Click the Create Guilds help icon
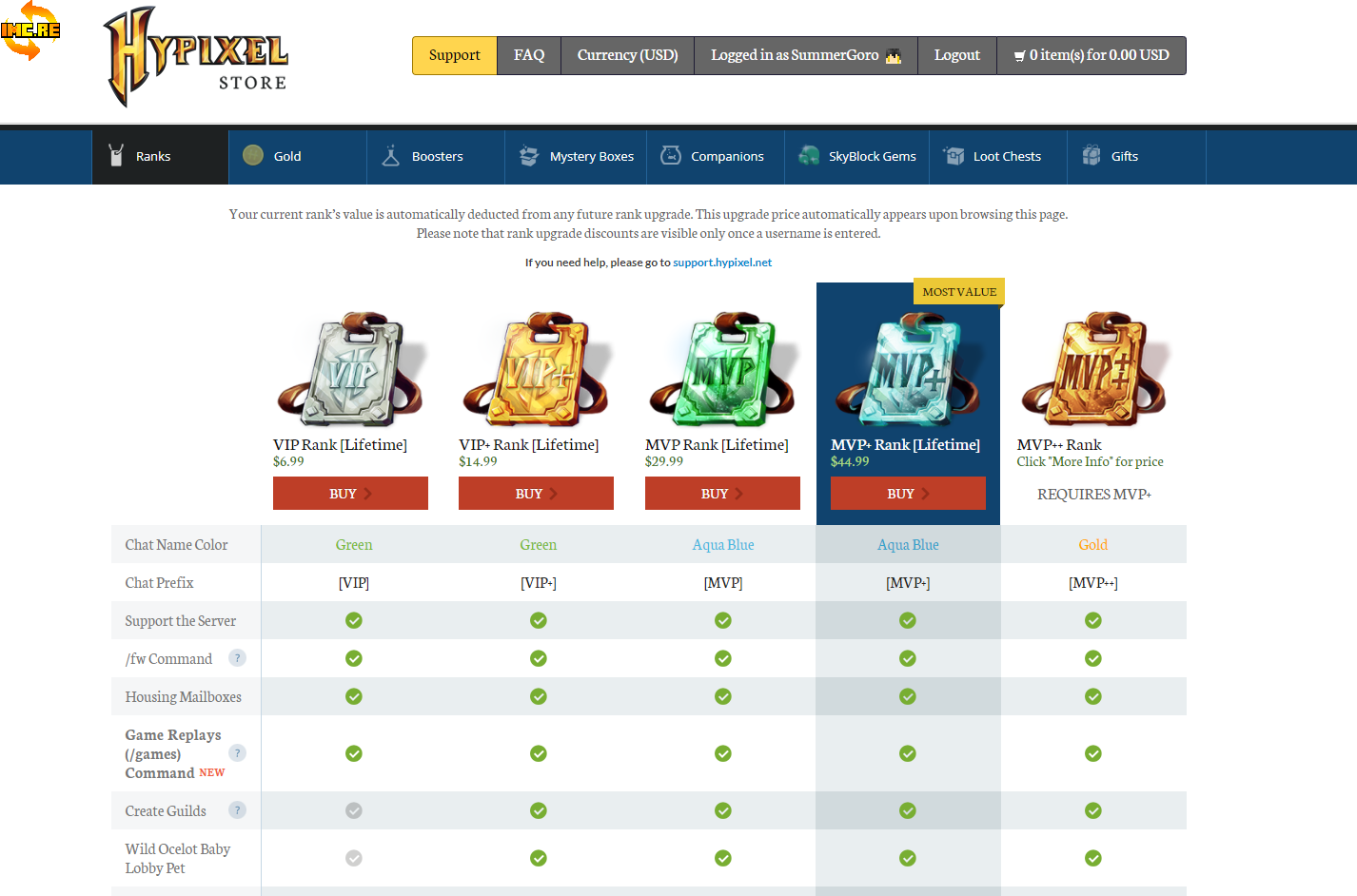Screen dimensions: 1357x896 pyautogui.click(x=238, y=810)
